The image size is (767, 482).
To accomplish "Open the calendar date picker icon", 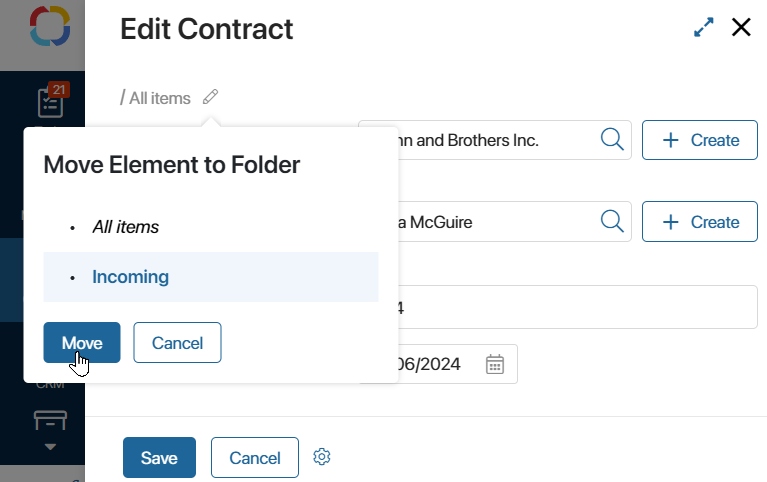I will (495, 364).
